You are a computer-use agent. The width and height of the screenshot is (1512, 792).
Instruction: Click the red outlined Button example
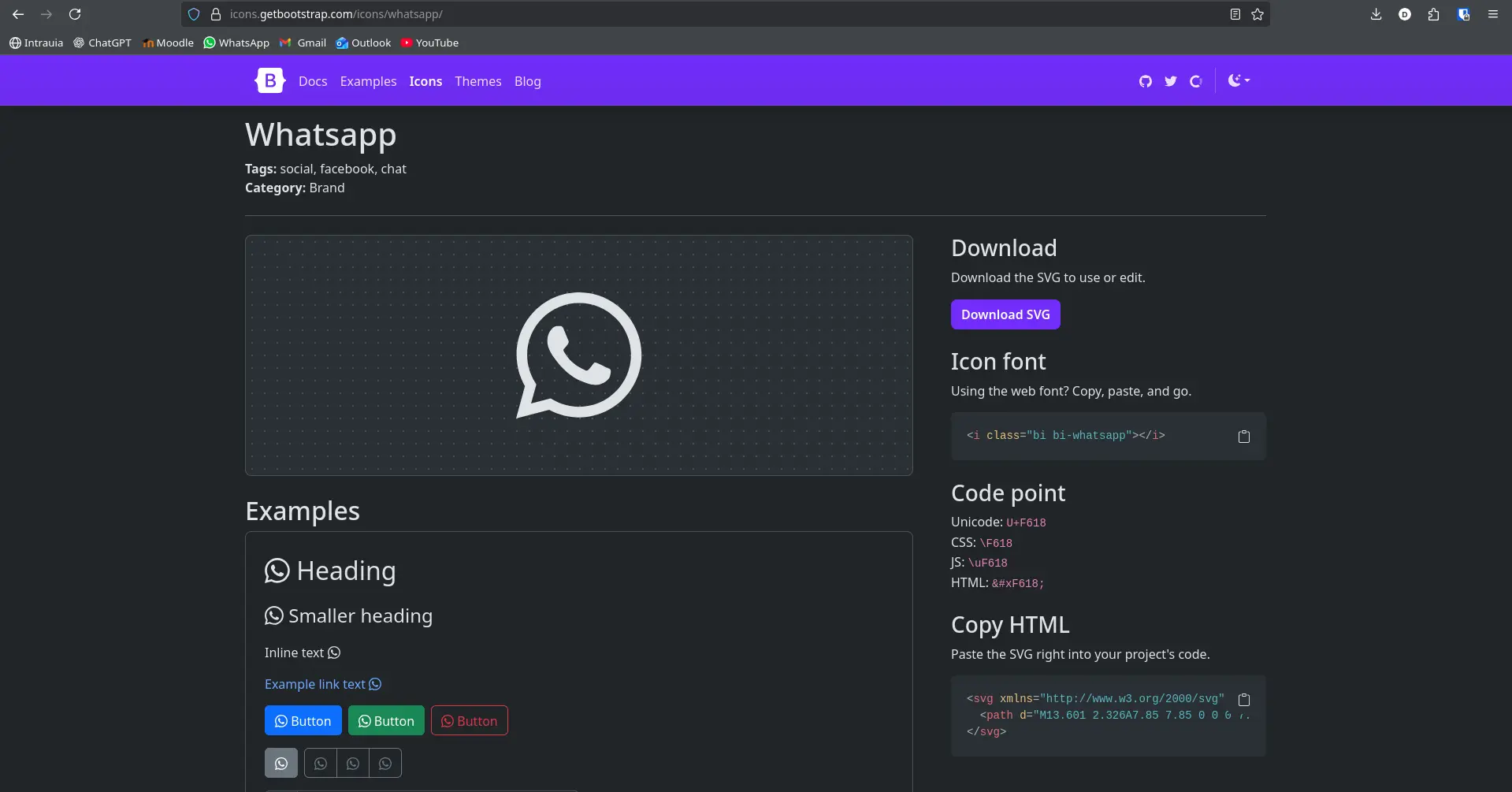[x=469, y=719]
